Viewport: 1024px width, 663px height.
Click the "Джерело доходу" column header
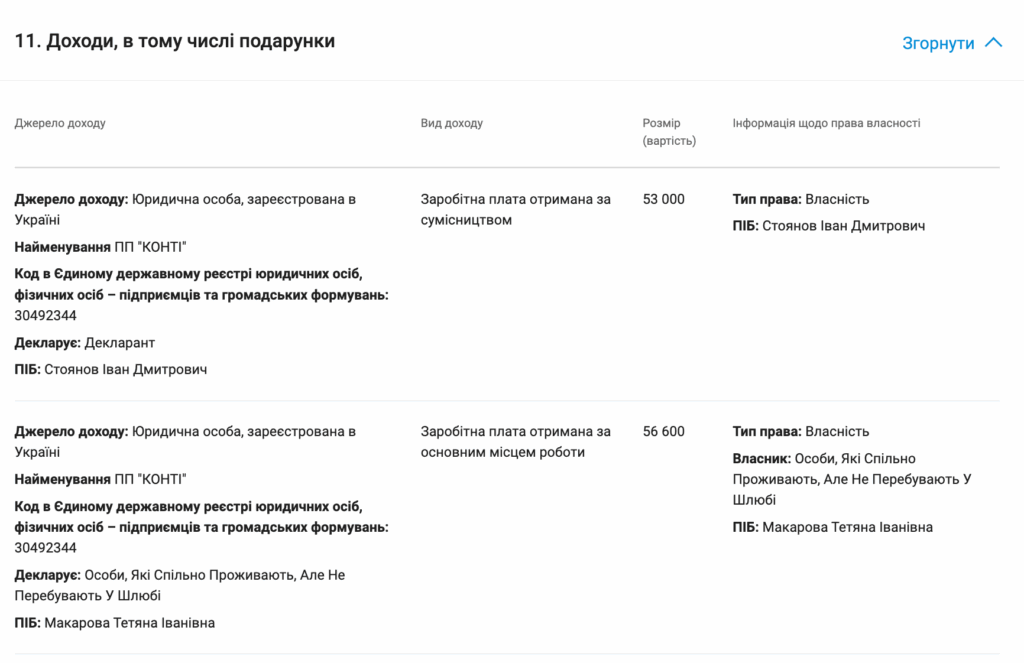click(x=60, y=123)
